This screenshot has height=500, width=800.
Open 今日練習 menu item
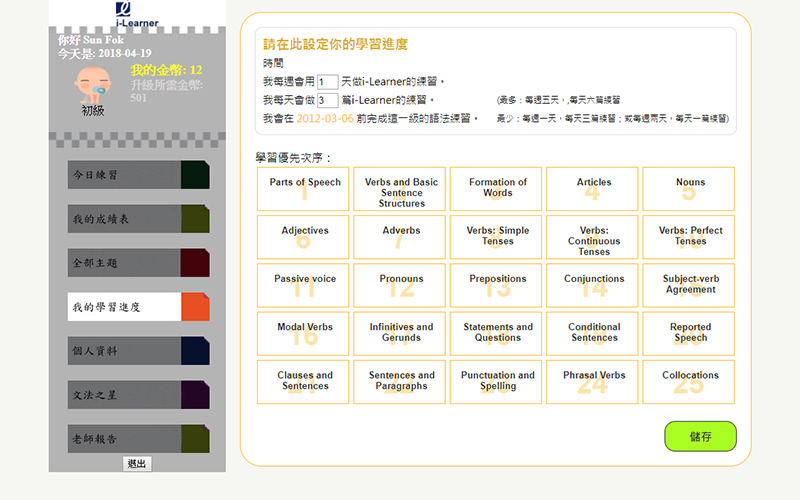pos(138,174)
